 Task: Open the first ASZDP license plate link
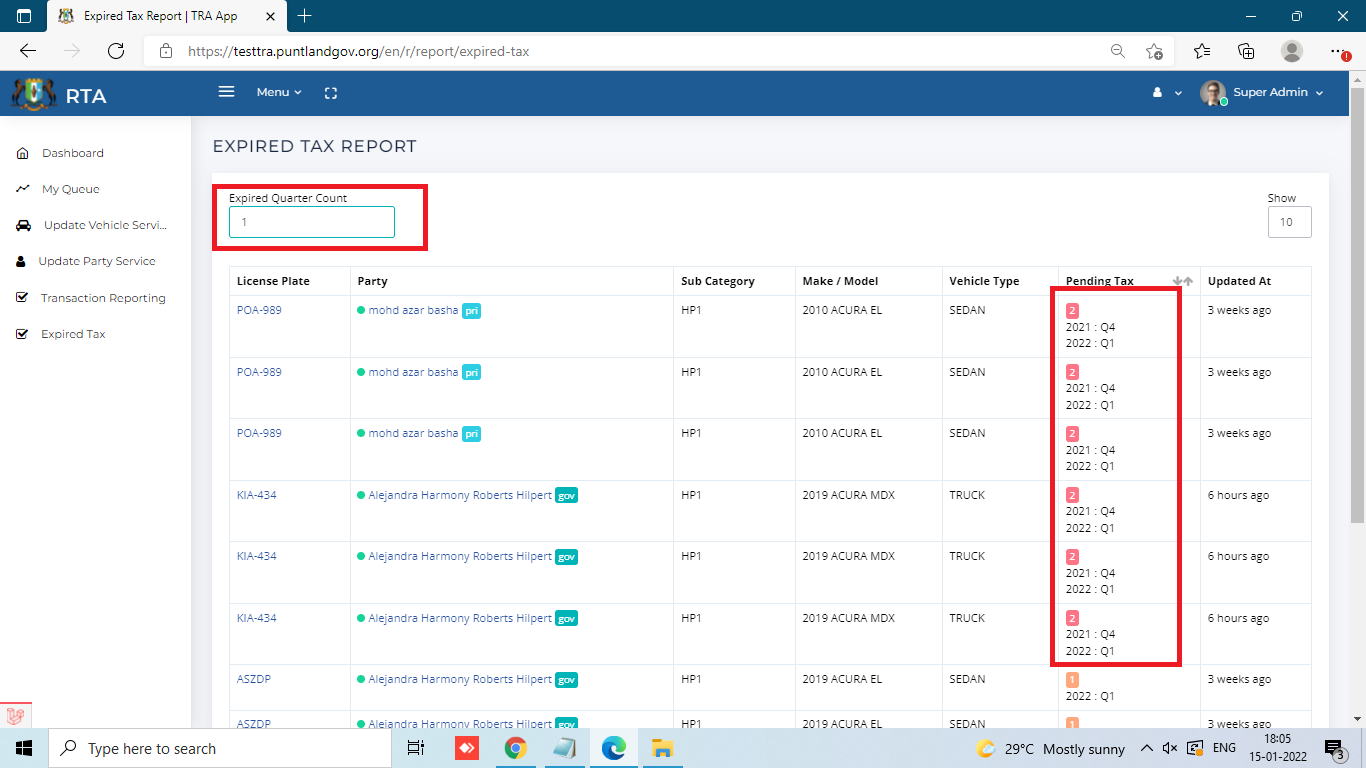coord(254,679)
